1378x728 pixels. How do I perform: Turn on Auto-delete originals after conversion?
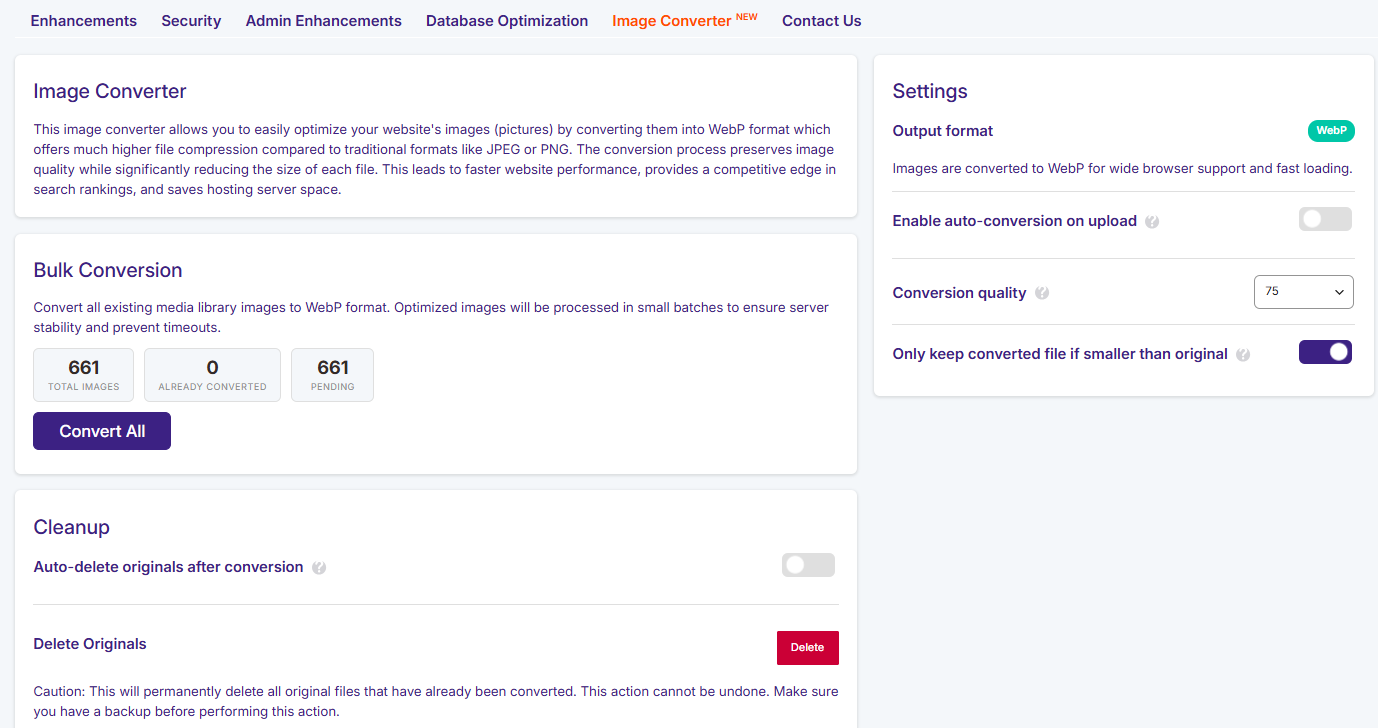point(808,565)
